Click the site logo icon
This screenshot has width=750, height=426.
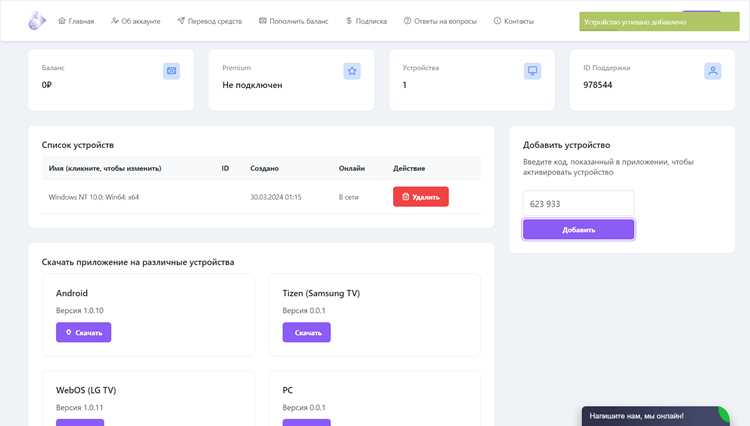pos(37,21)
